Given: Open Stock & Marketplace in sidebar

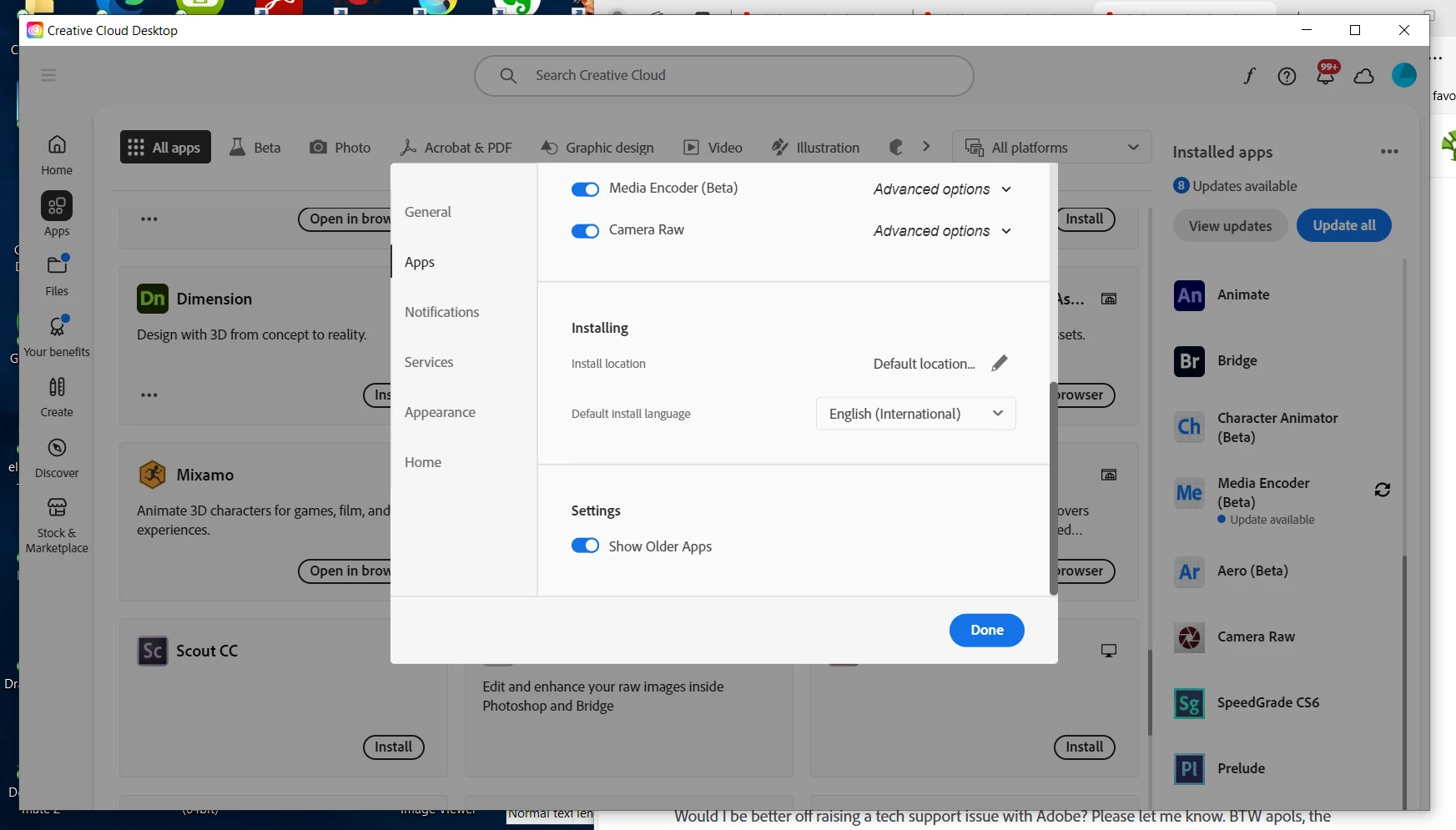Looking at the screenshot, I should pyautogui.click(x=57, y=526).
